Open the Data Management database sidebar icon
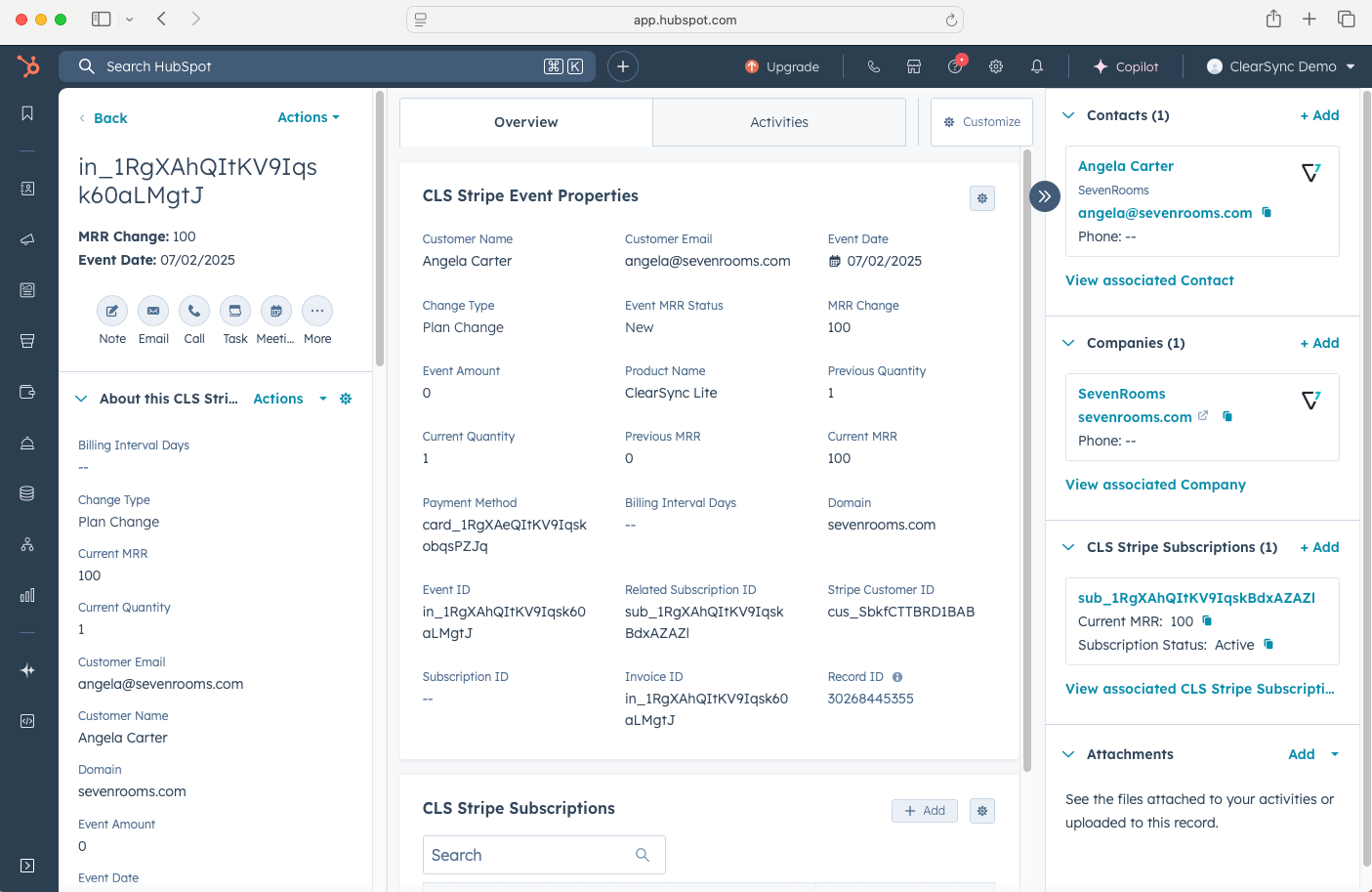This screenshot has width=1372, height=892. pos(27,493)
